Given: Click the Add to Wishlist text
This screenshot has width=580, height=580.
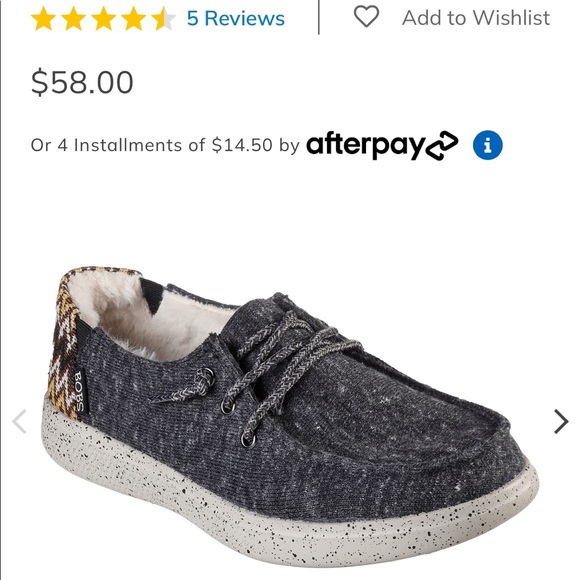Looking at the screenshot, I should pos(476,18).
